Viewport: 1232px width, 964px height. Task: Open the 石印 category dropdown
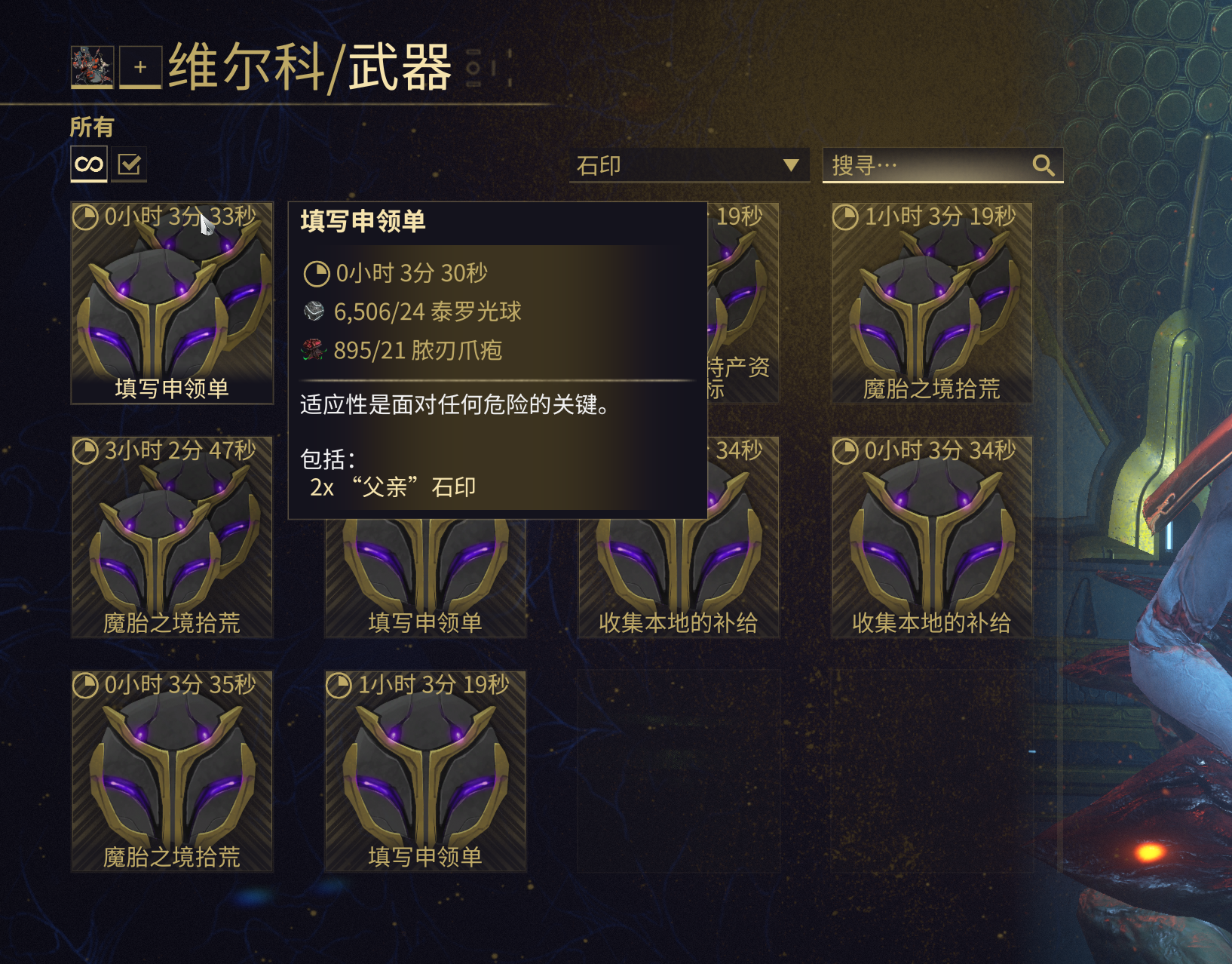(689, 165)
